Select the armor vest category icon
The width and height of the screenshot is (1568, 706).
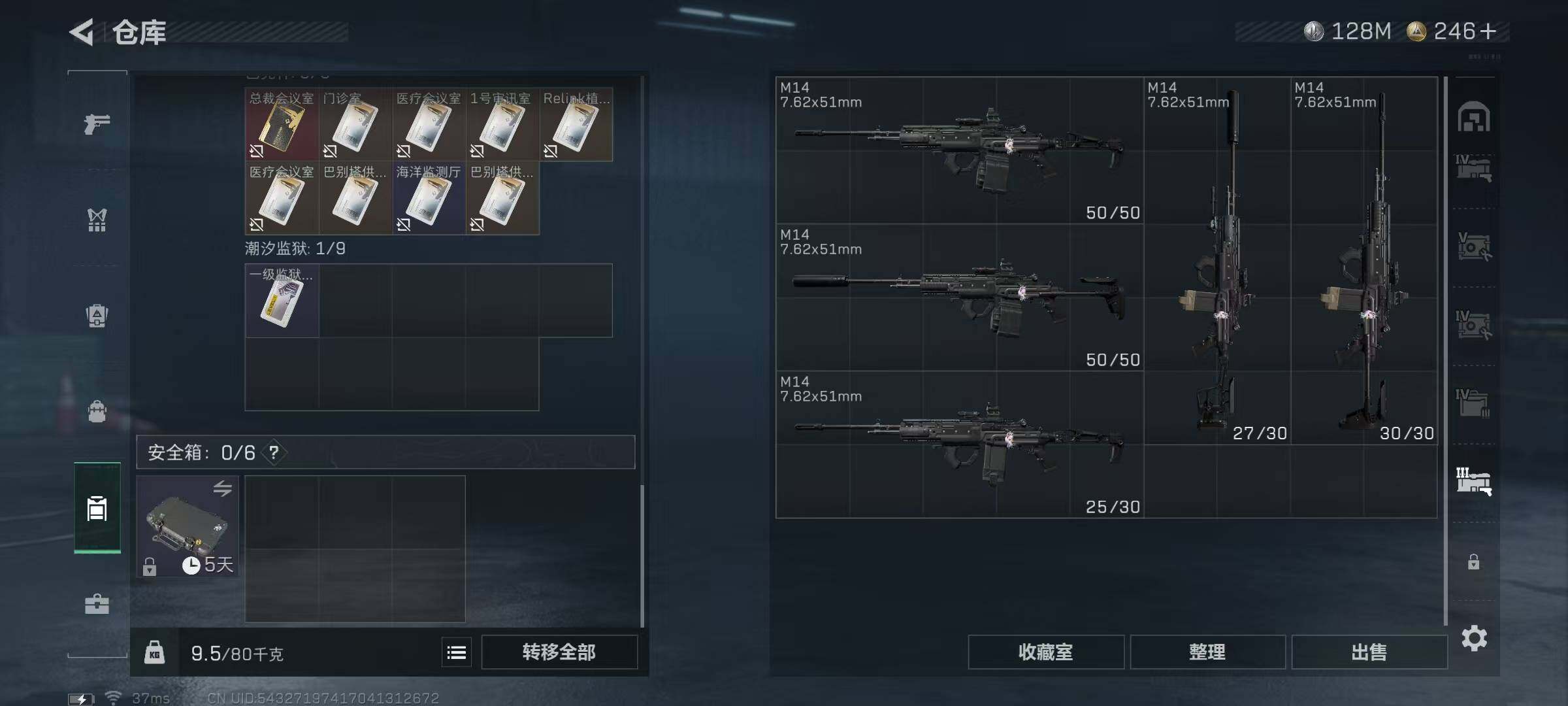click(97, 220)
